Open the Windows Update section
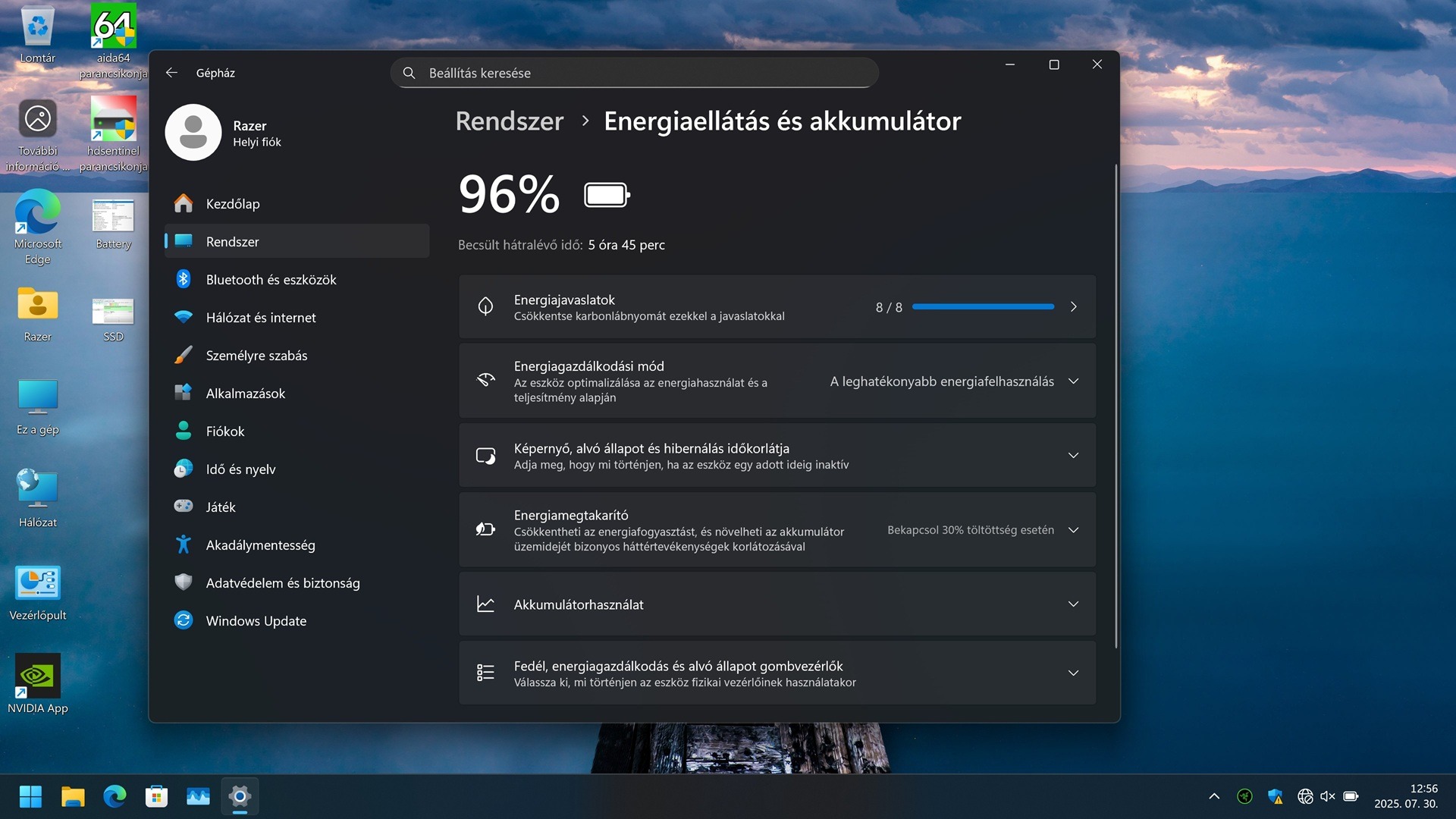The width and height of the screenshot is (1456, 819). click(x=256, y=621)
